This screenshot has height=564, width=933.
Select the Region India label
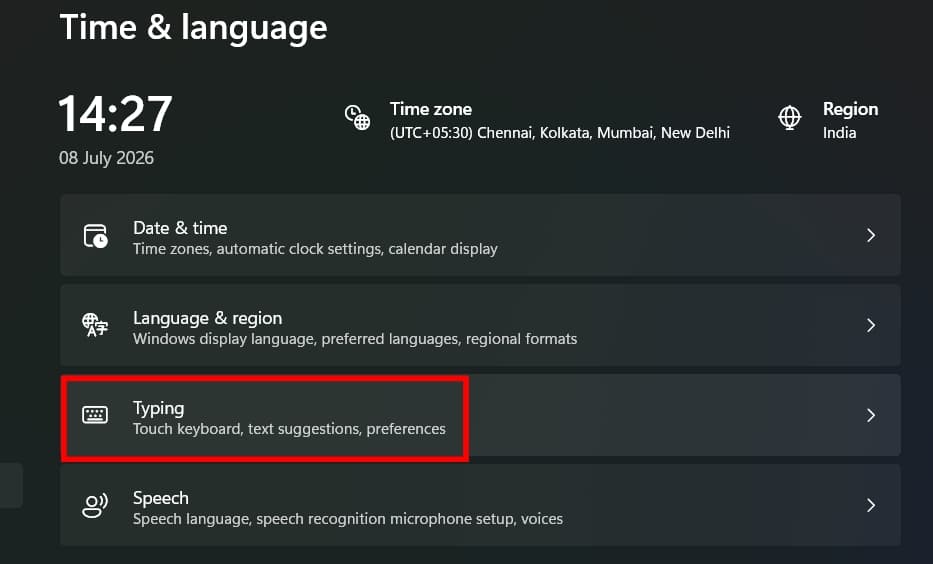[x=850, y=120]
